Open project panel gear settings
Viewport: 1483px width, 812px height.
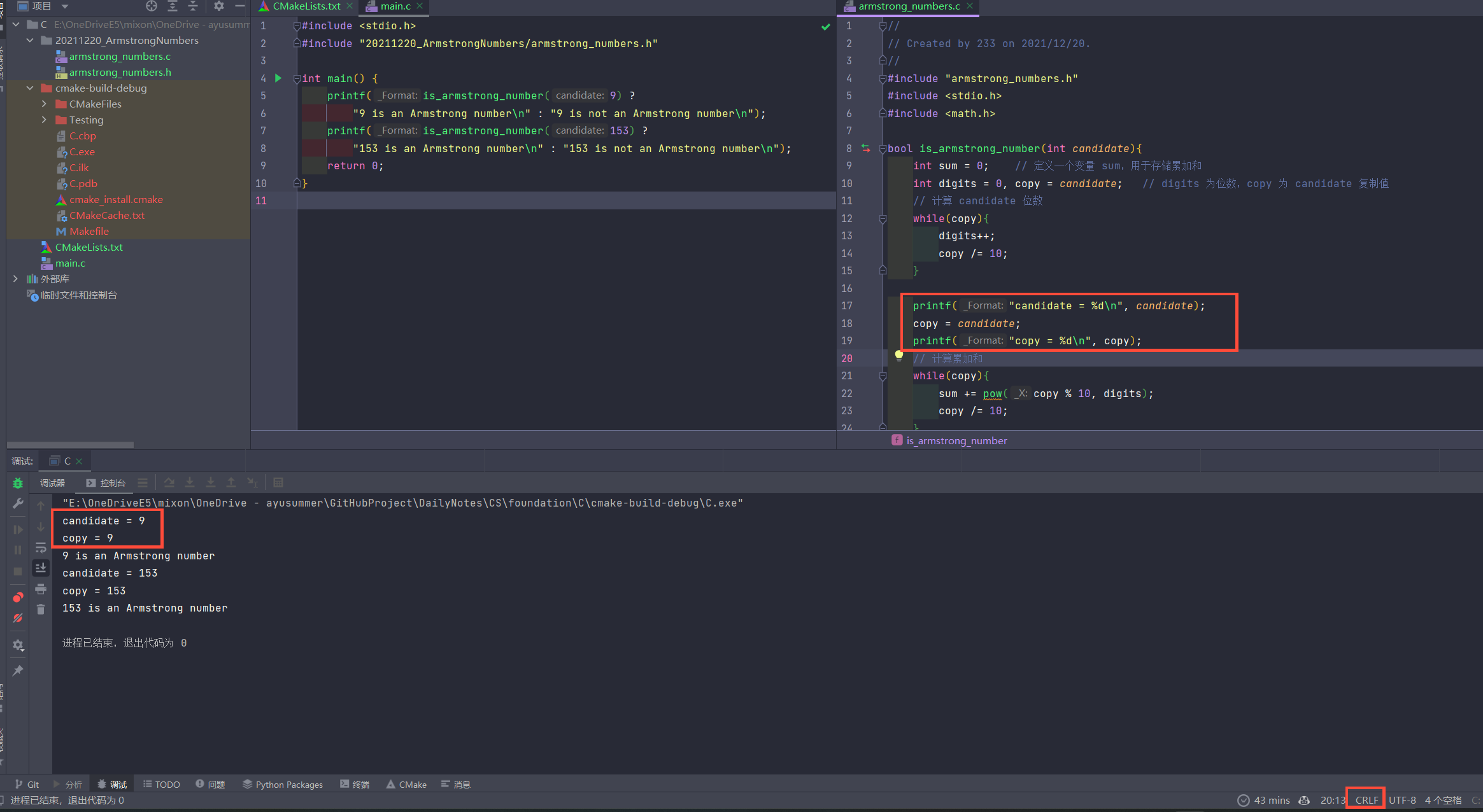coord(219,6)
